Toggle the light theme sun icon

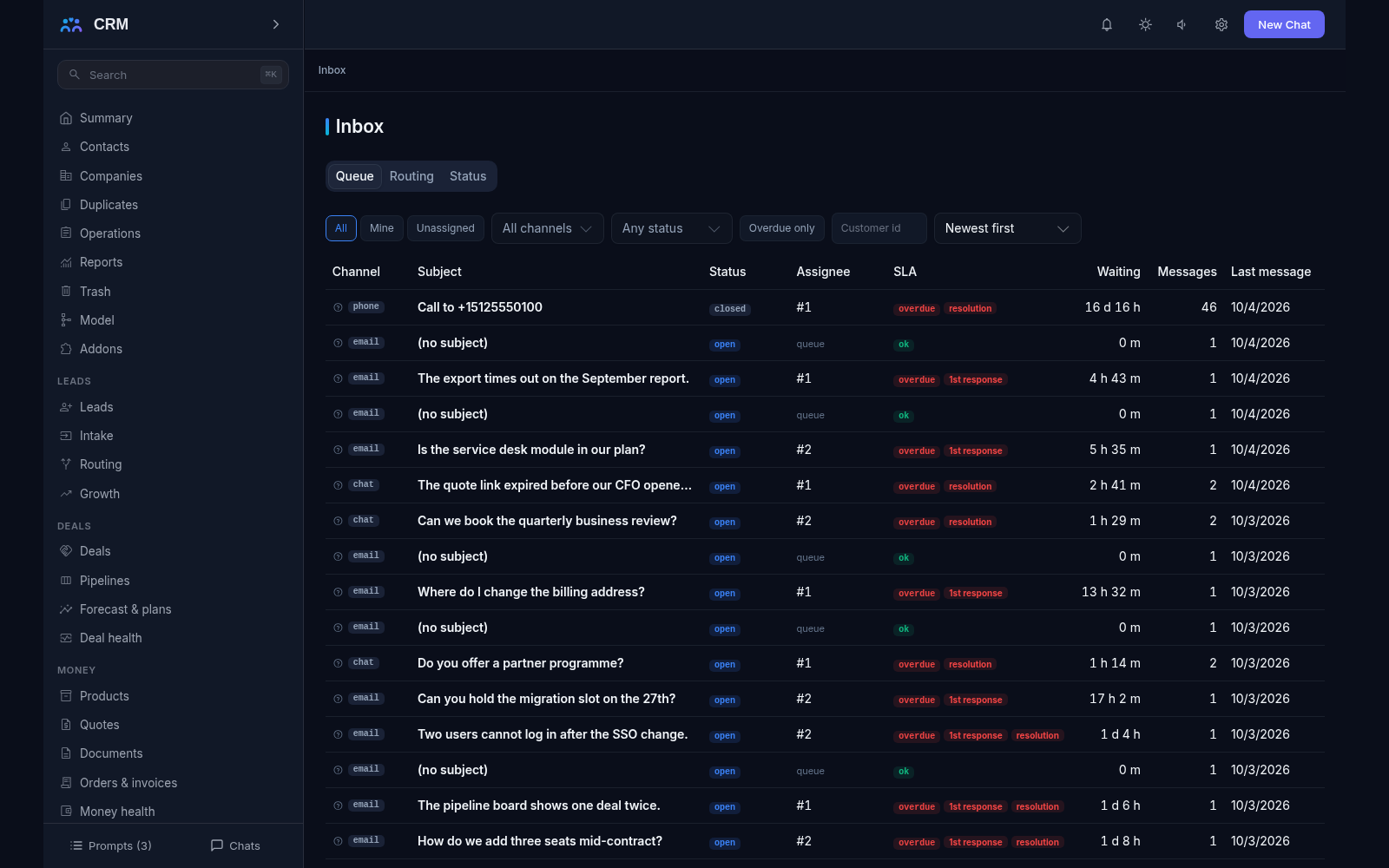coord(1145,24)
